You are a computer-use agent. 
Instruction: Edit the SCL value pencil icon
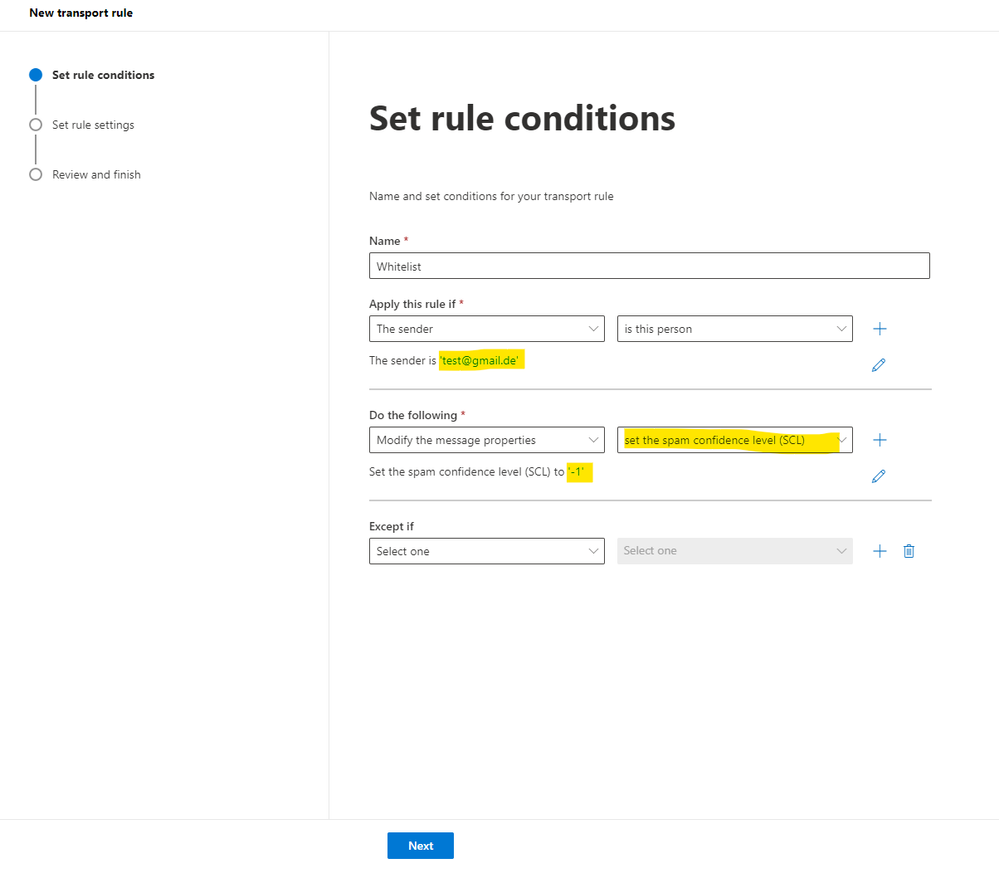pyautogui.click(x=879, y=476)
